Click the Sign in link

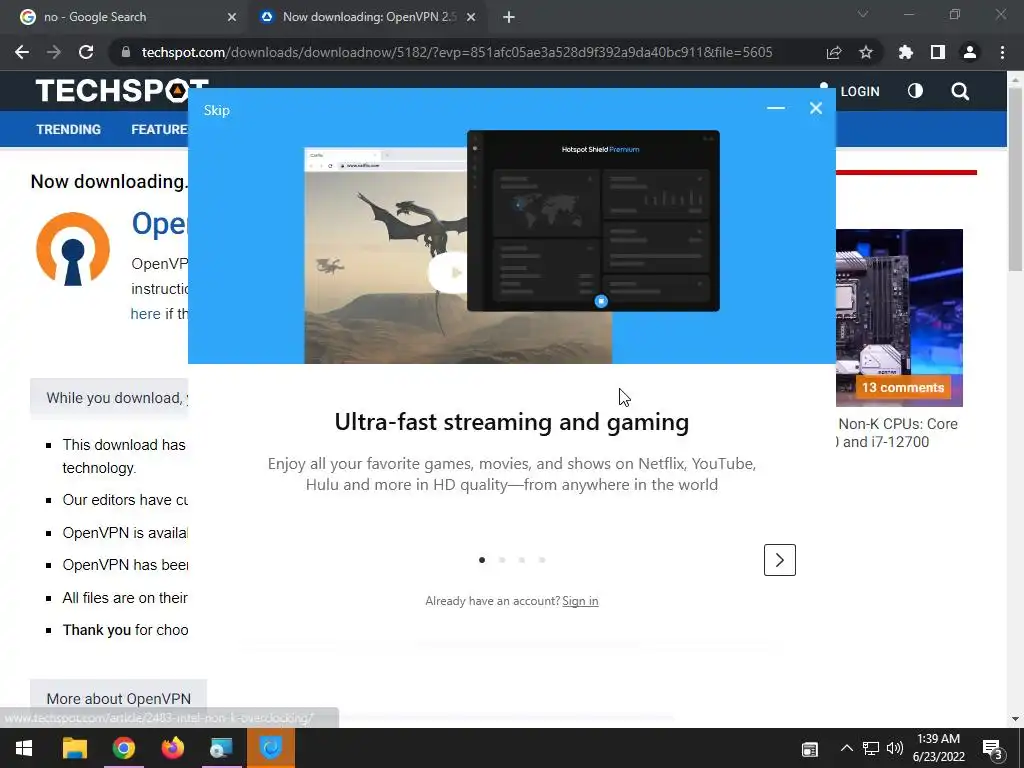click(580, 601)
